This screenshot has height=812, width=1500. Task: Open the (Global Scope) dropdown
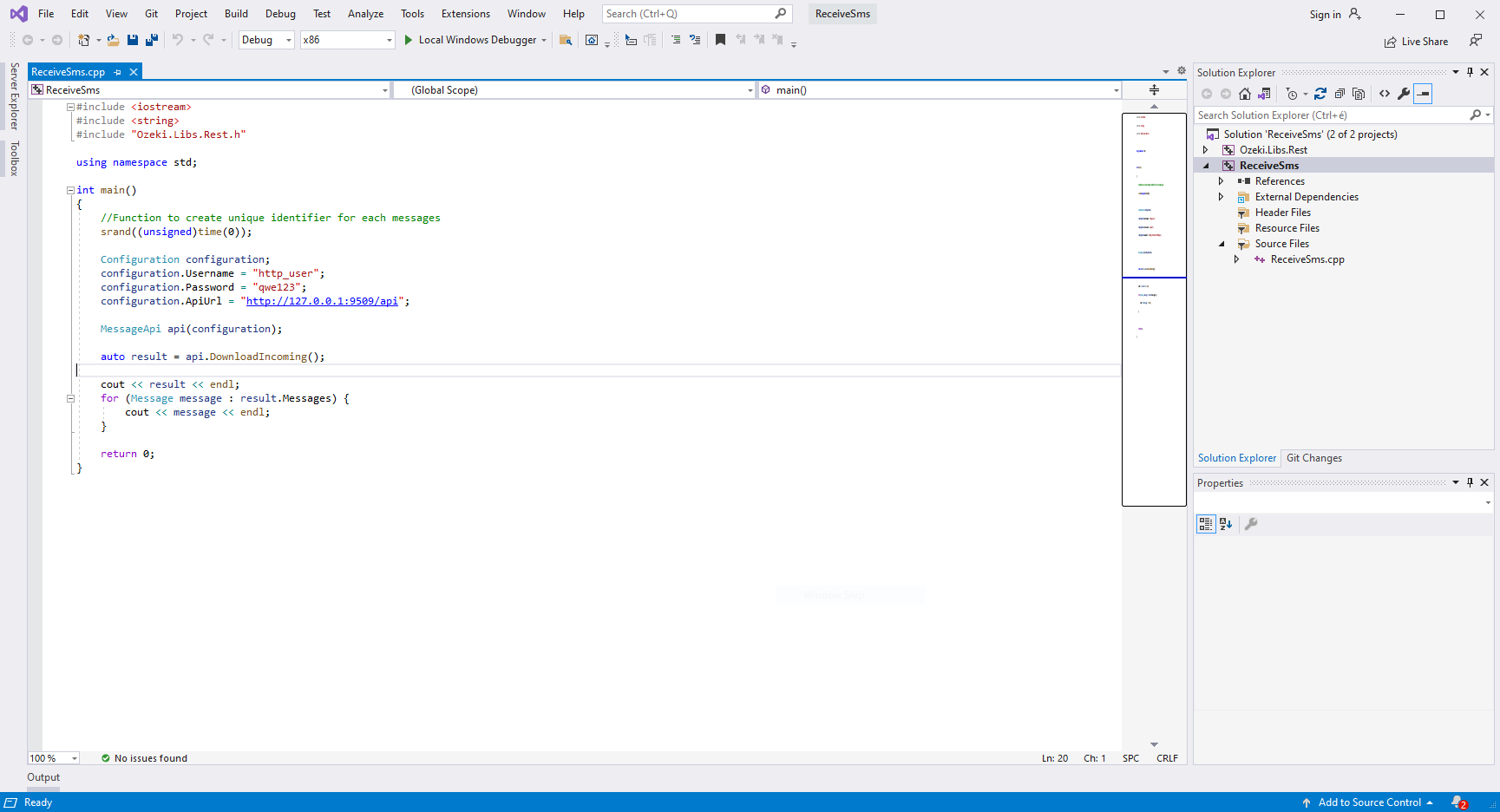(574, 90)
